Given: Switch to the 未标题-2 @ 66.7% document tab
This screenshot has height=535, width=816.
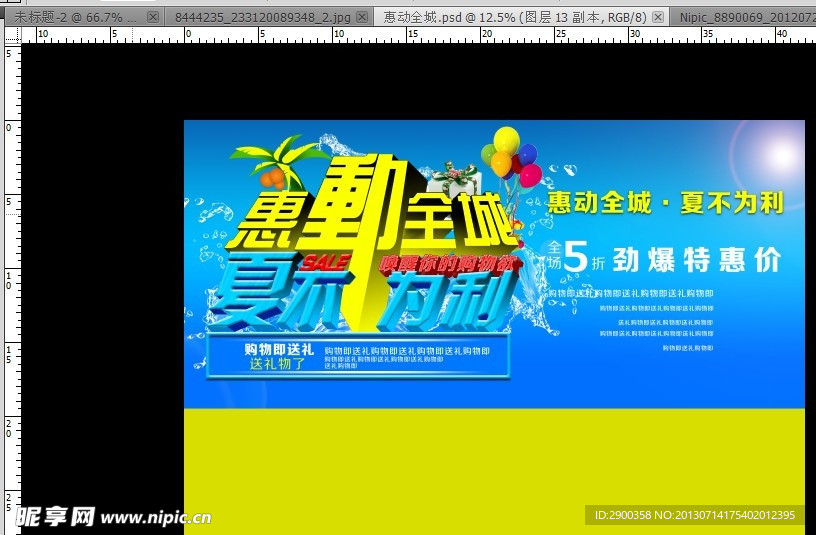Looking at the screenshot, I should (x=83, y=17).
